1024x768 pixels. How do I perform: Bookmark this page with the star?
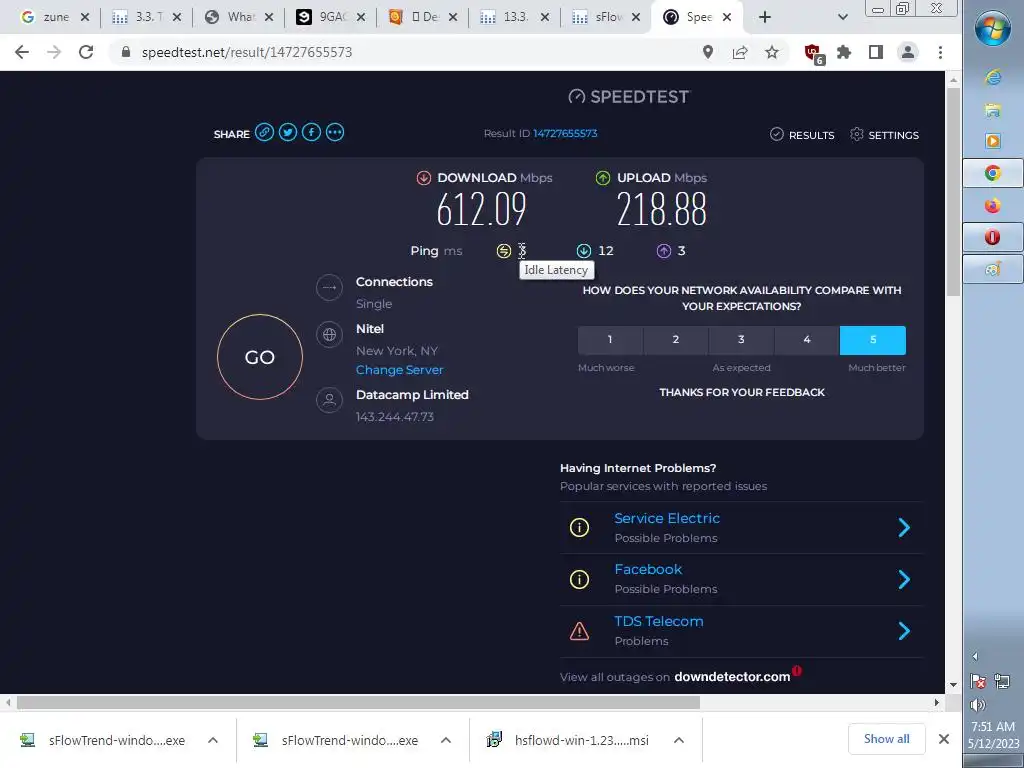point(772,52)
